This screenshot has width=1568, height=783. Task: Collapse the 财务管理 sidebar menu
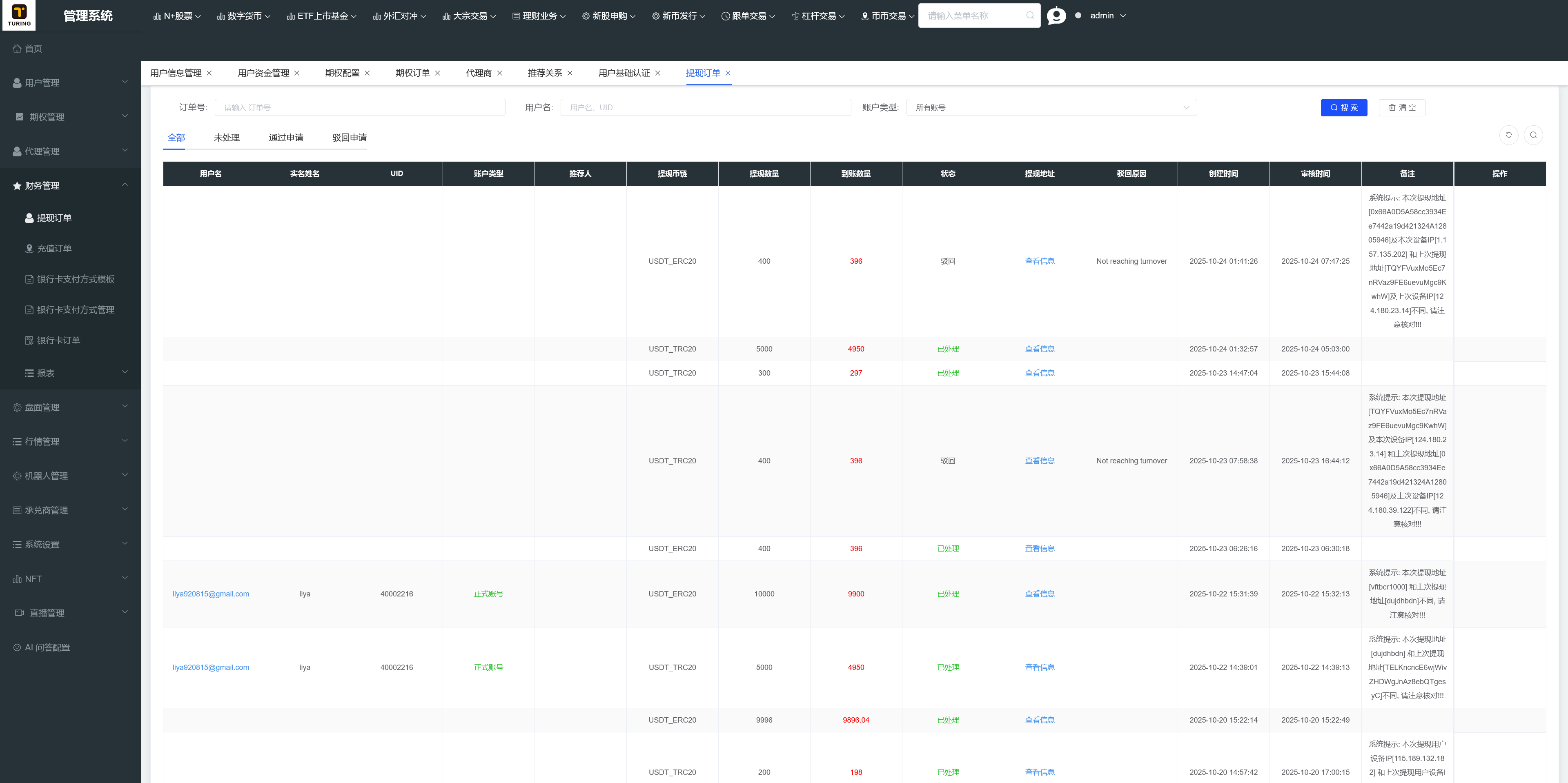(x=70, y=186)
